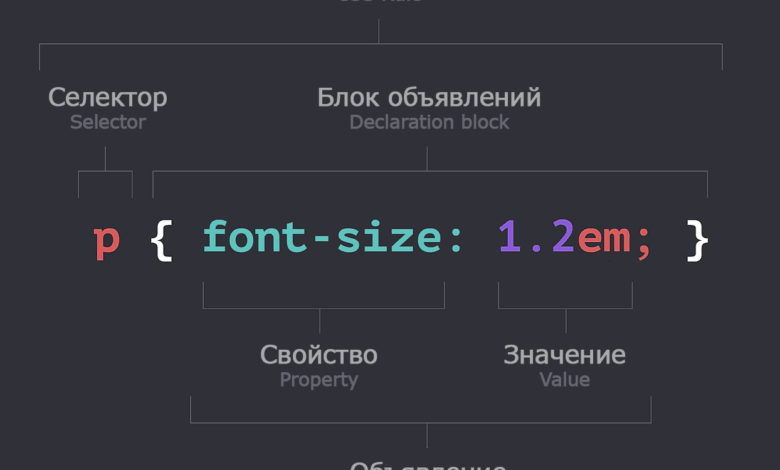Click the red em unit text
780x470 pixels.
[603, 240]
